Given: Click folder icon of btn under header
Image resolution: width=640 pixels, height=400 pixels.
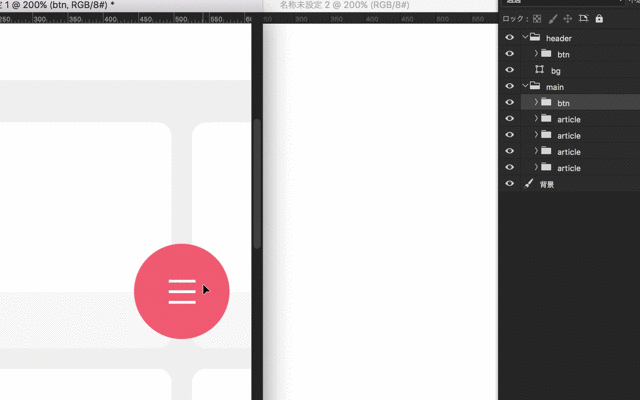Looking at the screenshot, I should tap(546, 53).
